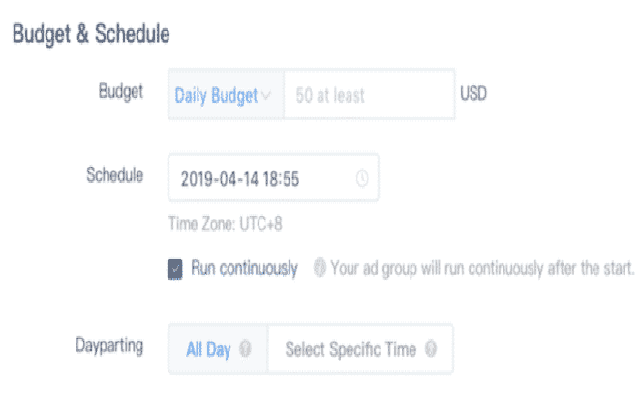The width and height of the screenshot is (640, 400).
Task: Click the Run continuously label text
Action: [x=244, y=268]
